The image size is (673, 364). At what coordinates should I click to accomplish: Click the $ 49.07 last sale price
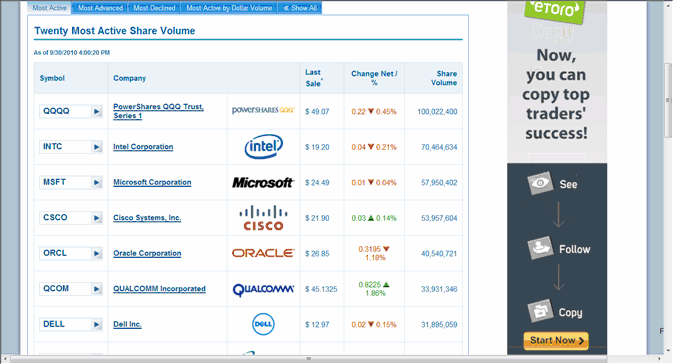(317, 112)
